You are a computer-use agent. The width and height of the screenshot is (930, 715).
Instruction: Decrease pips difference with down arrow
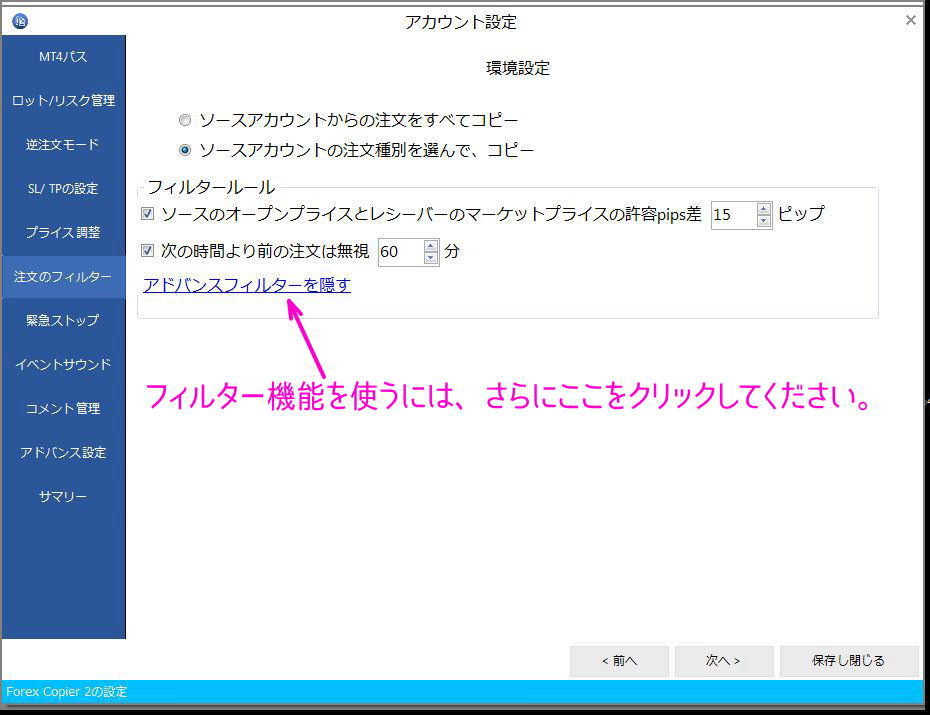coord(764,221)
